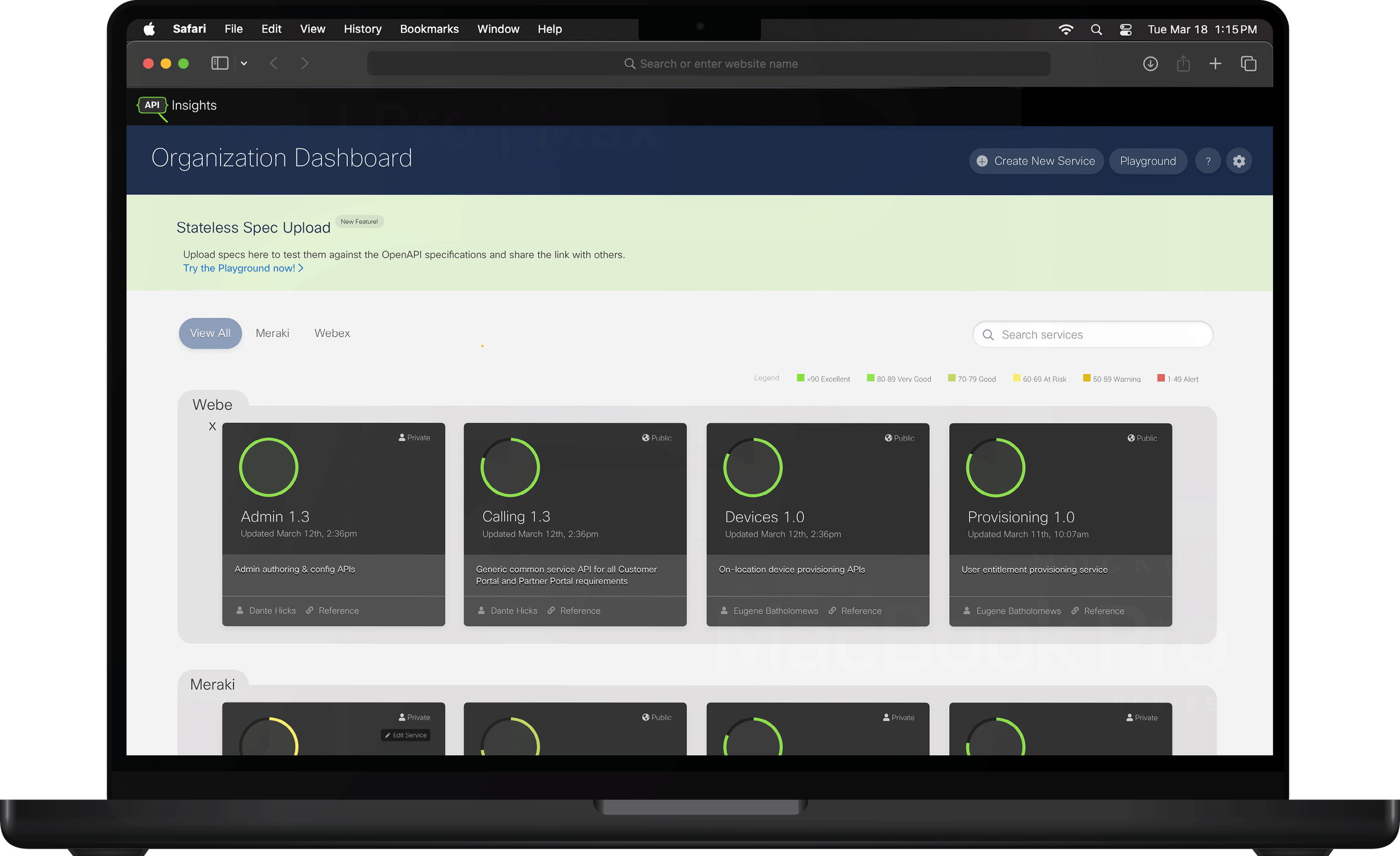Open Reference link on Calling 1.3 card
The width and height of the screenshot is (1400, 856).
click(x=574, y=611)
